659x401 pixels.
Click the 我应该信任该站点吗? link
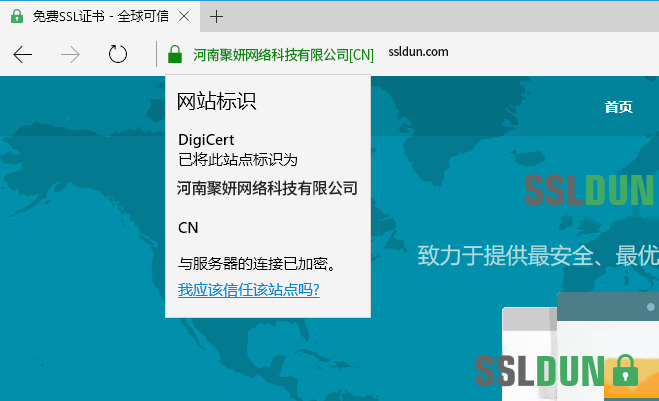point(248,290)
